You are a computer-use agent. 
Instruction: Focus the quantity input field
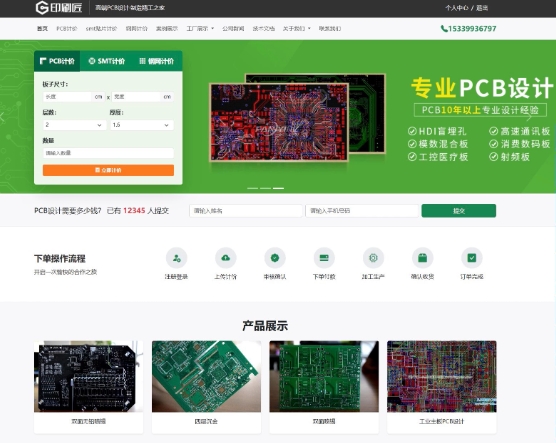pyautogui.click(x=108, y=153)
